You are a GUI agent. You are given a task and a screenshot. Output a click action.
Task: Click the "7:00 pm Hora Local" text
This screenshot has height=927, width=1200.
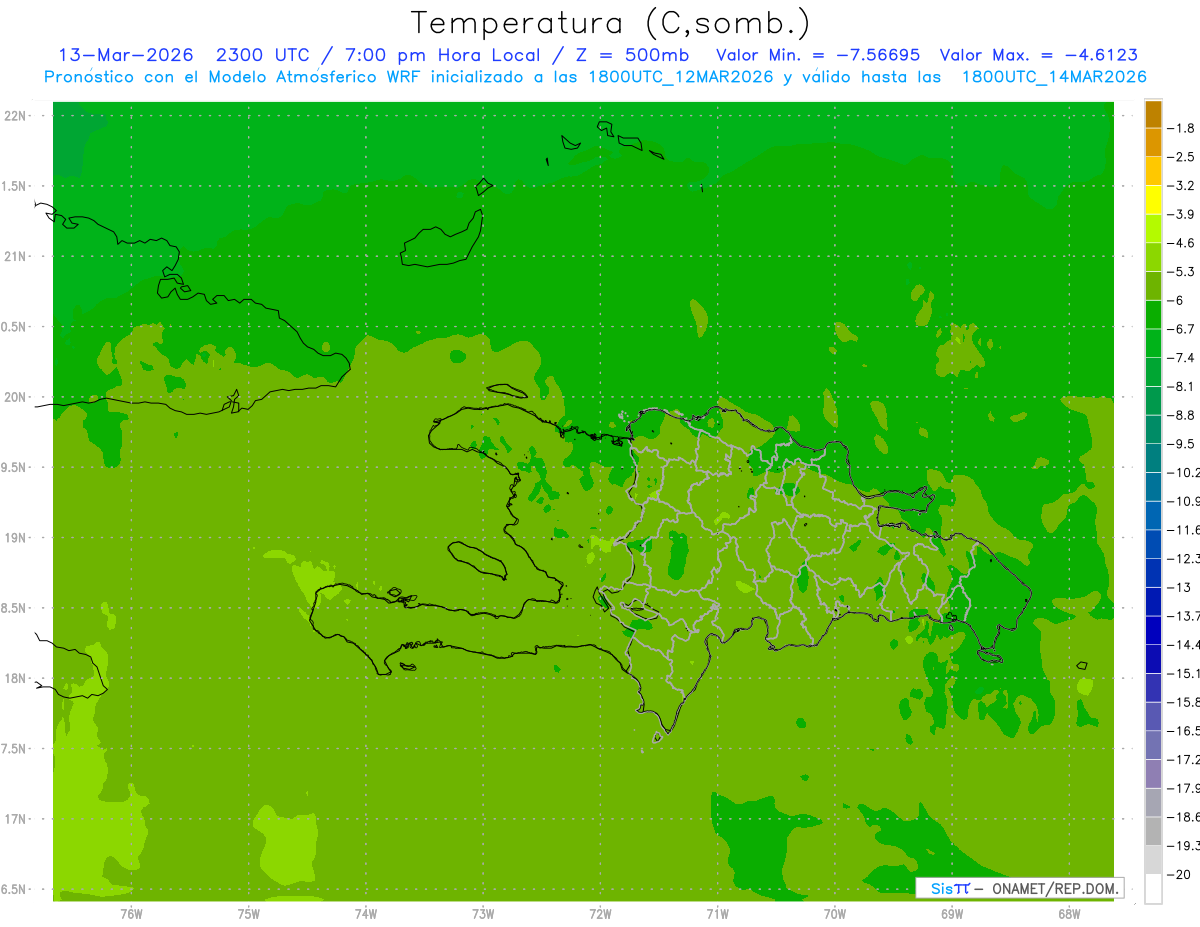click(444, 55)
